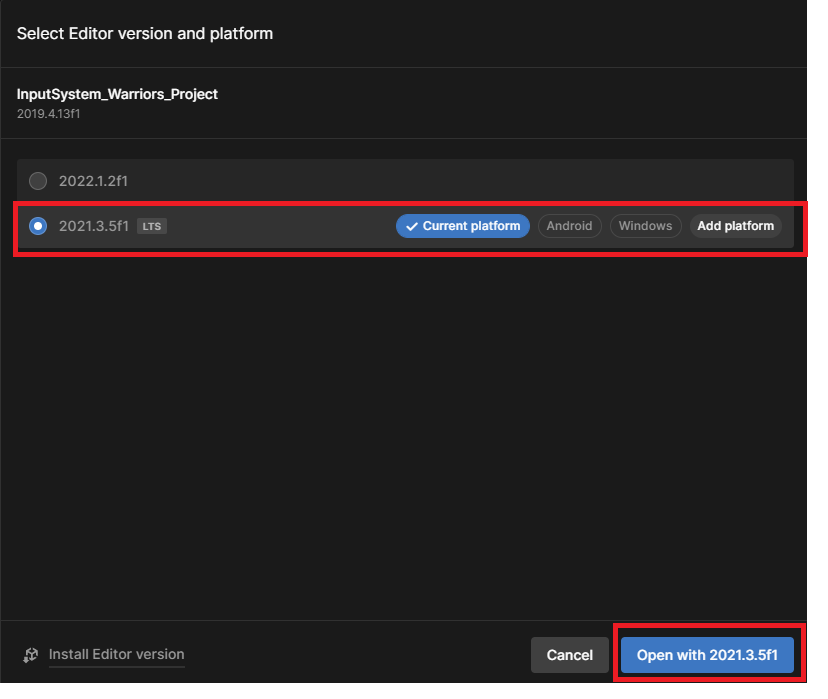Screen dimensions: 828x699
Task: Click the Add platform button
Action: (735, 226)
